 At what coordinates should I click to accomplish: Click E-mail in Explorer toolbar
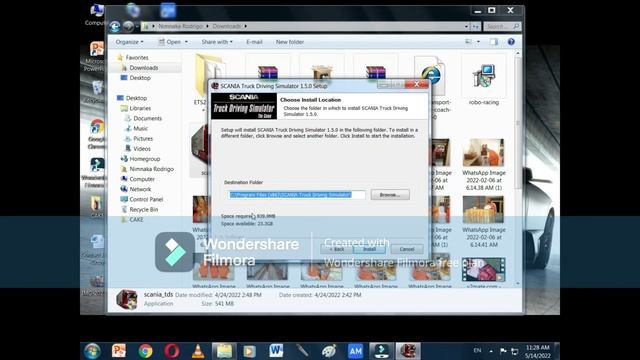pyautogui.click(x=254, y=42)
